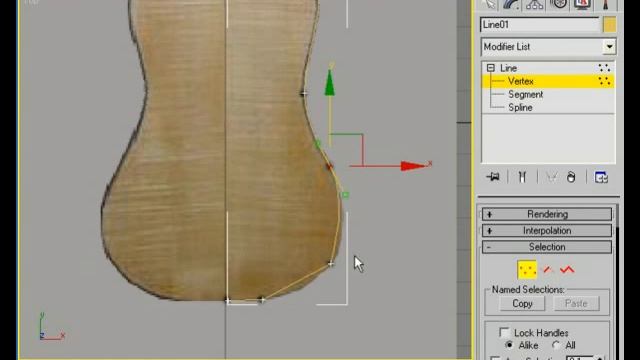Viewport: 640px width, 360px height.
Task: Select the All radio button
Action: [x=556, y=345]
